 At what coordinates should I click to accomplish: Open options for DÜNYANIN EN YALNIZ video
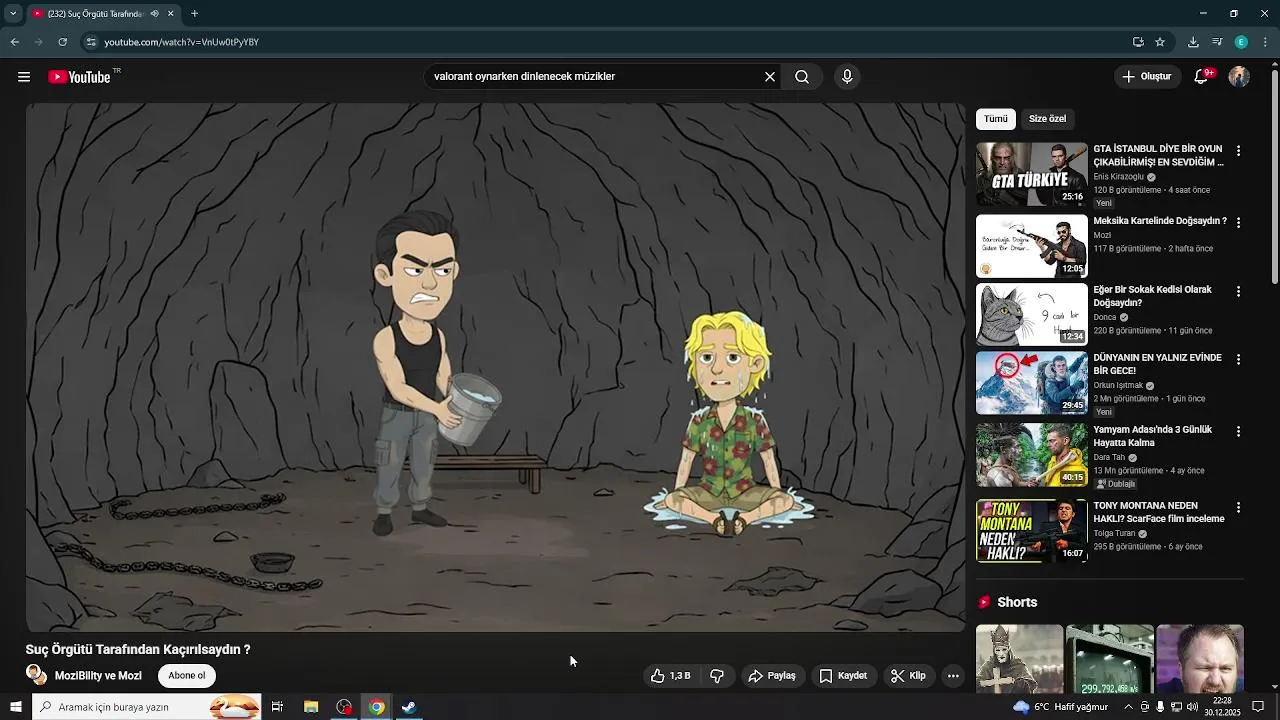pos(1238,360)
